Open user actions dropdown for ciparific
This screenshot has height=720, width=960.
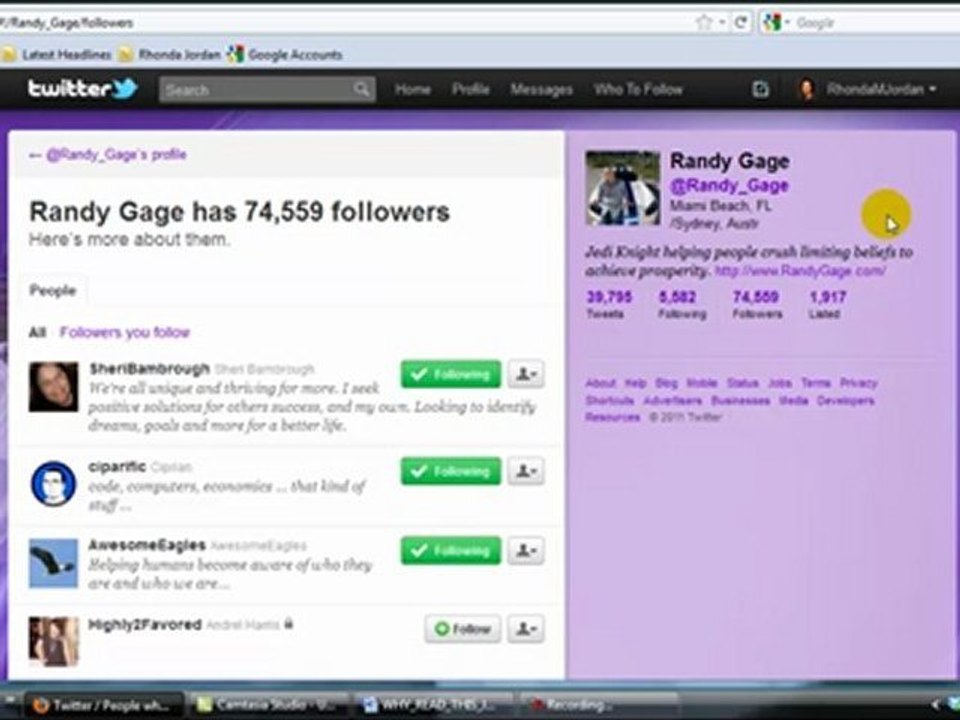(526, 471)
